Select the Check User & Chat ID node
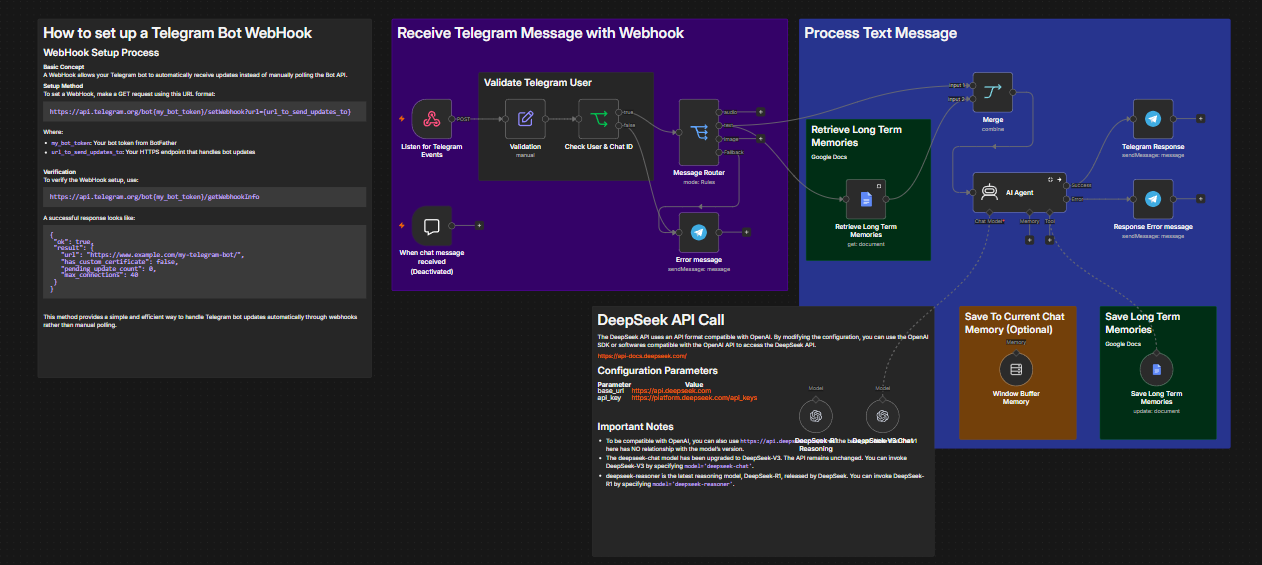The height and width of the screenshot is (565, 1262). pos(599,119)
